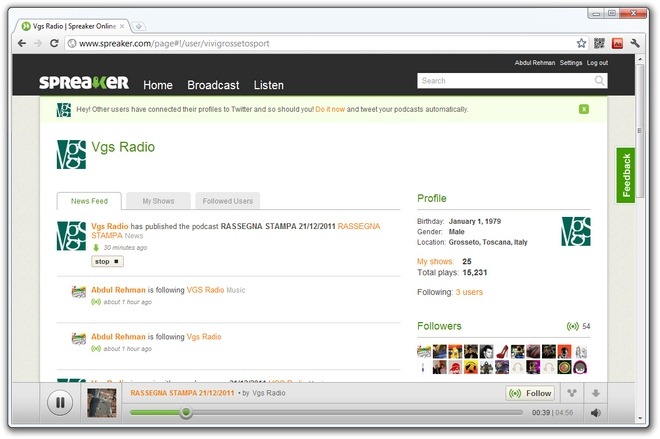This screenshot has height=439, width=660.
Task: Click the address bar URL
Action: (174, 43)
